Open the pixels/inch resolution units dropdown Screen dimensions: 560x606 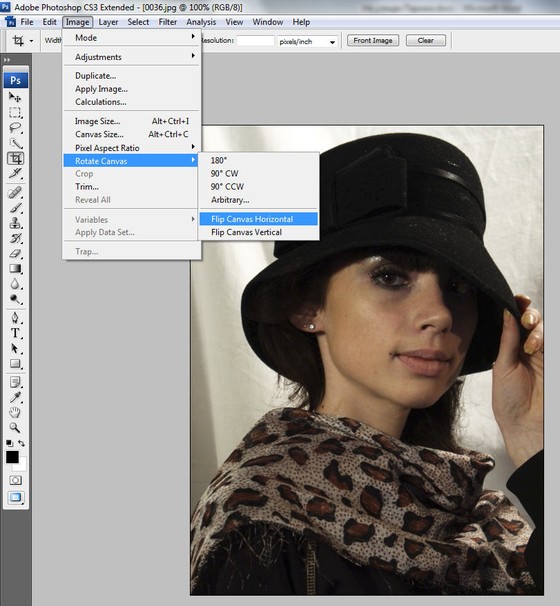[x=307, y=41]
